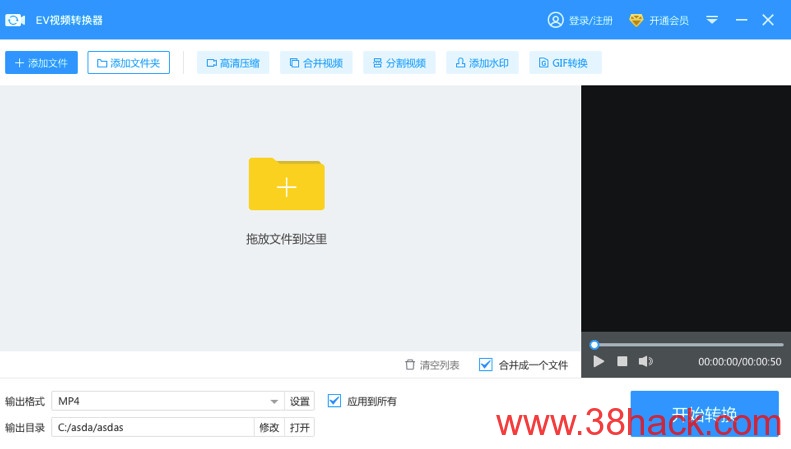Click the 开始转换 start conversion button

(705, 413)
